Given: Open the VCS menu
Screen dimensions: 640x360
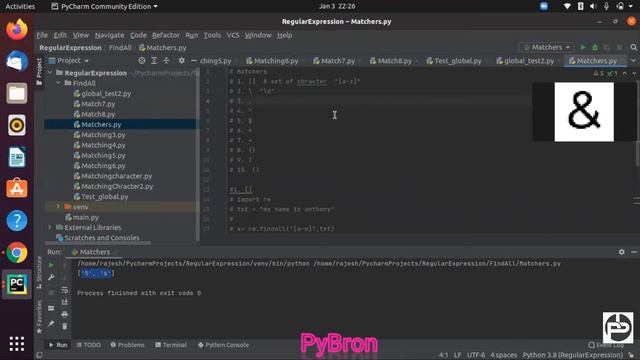Looking at the screenshot, I should [233, 35].
